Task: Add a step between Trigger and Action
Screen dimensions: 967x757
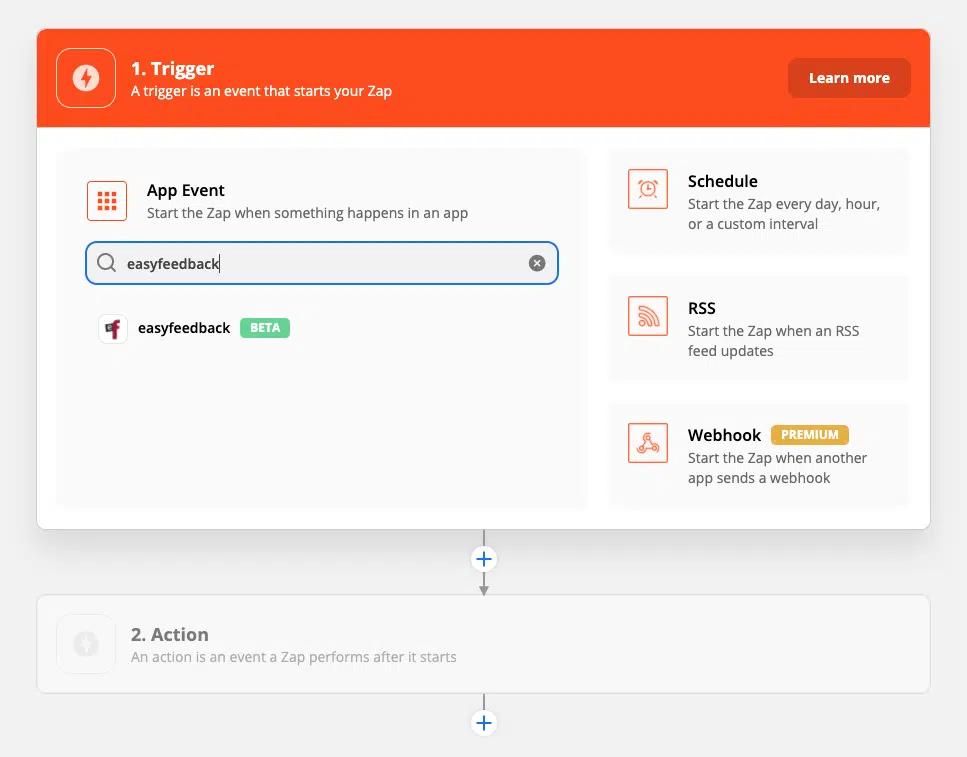Action: [484, 559]
